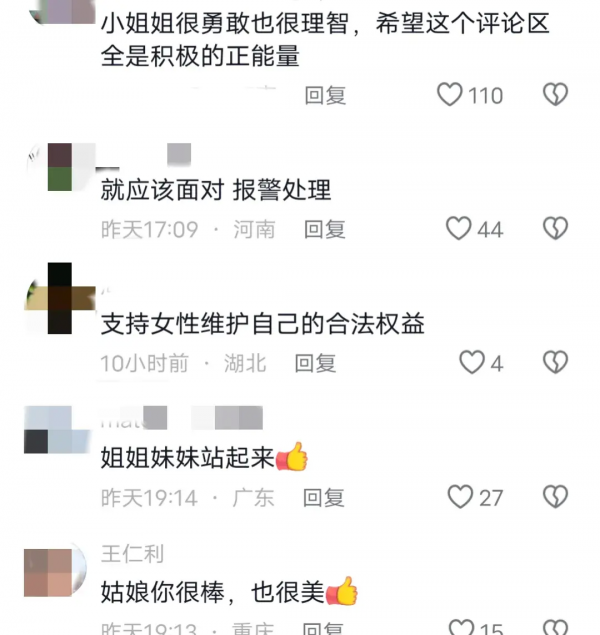Dislike 王仁利's comment
The image size is (600, 635).
tap(555, 628)
